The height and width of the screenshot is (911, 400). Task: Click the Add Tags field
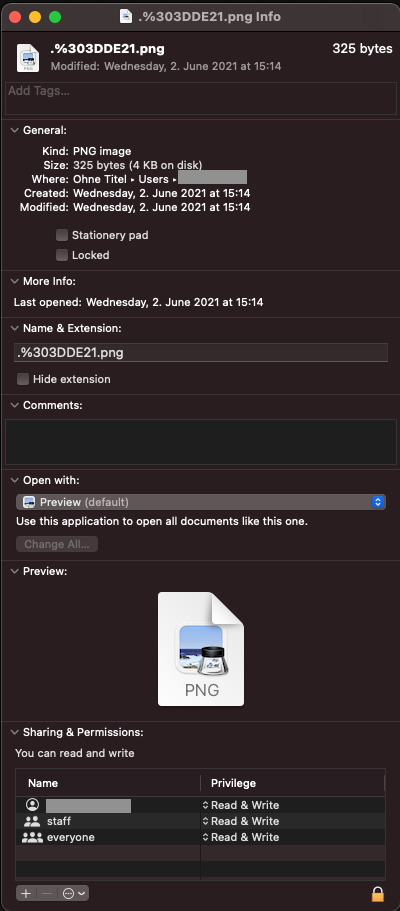201,98
